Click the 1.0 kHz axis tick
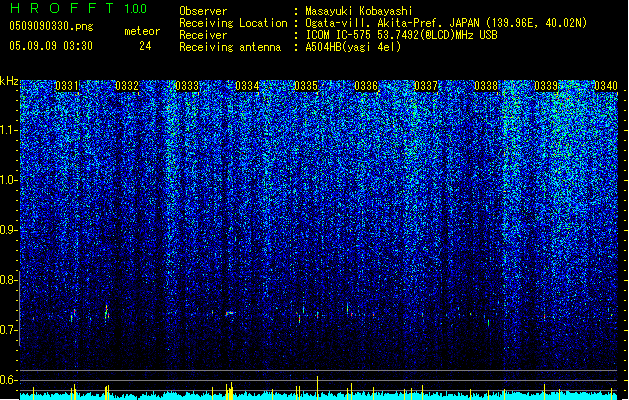Image resolution: width=629 pixels, height=400 pixels. [9, 180]
